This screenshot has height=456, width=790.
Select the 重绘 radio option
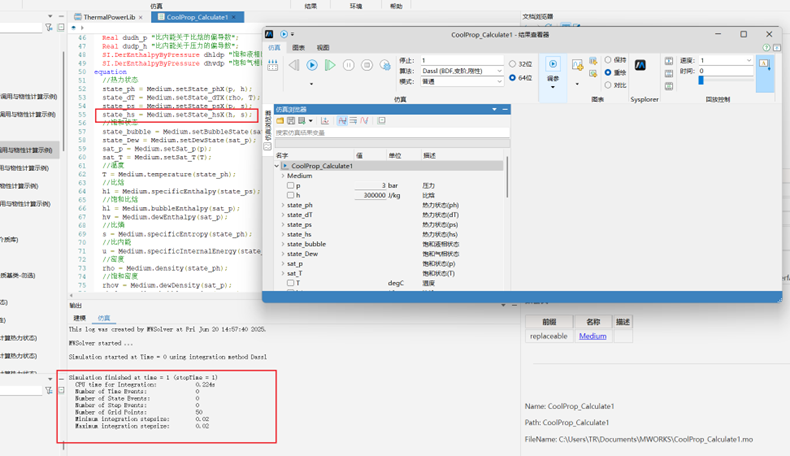608,73
